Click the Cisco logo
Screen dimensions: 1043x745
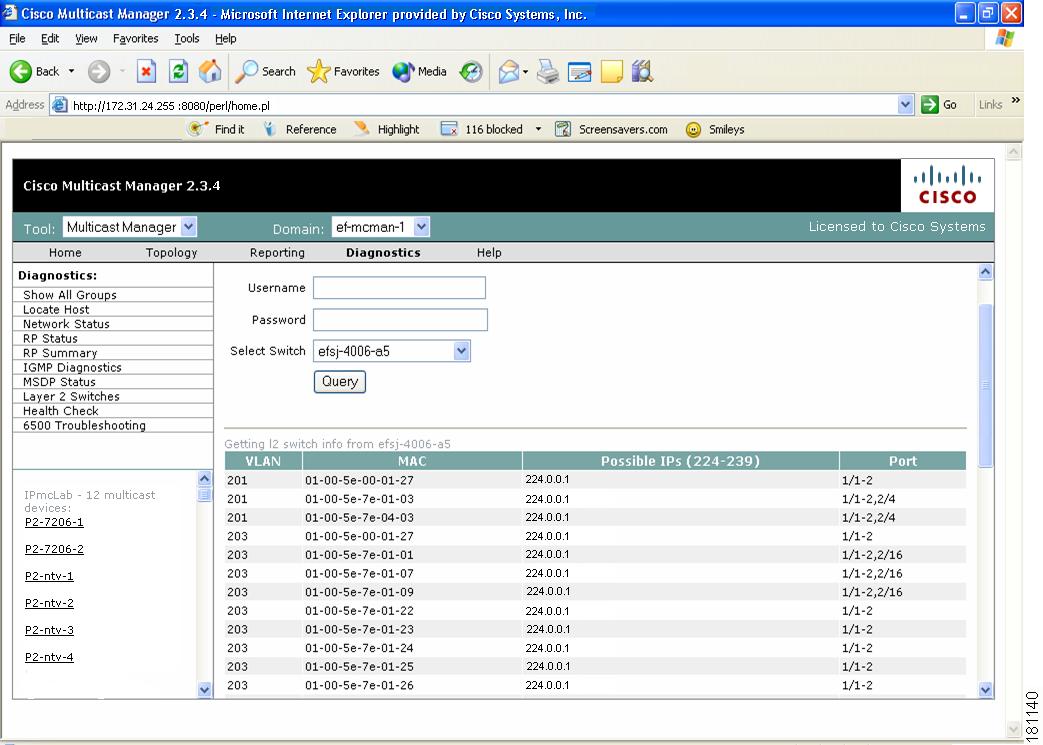[x=947, y=186]
